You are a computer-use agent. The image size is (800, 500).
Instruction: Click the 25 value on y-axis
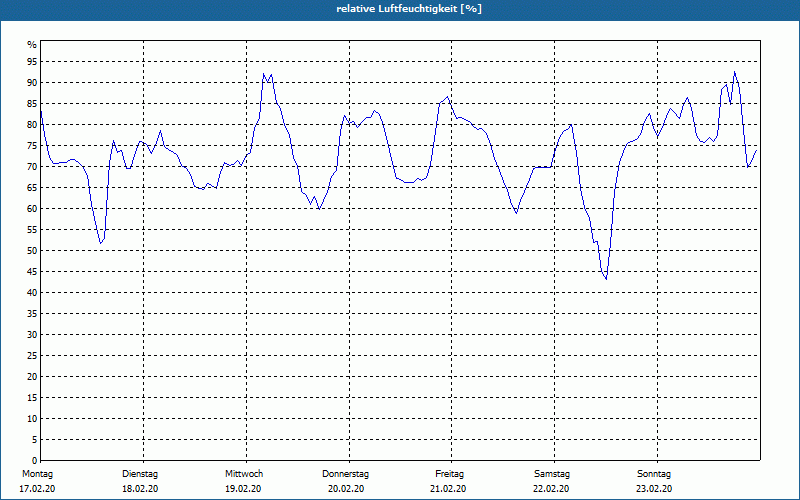coord(32,356)
